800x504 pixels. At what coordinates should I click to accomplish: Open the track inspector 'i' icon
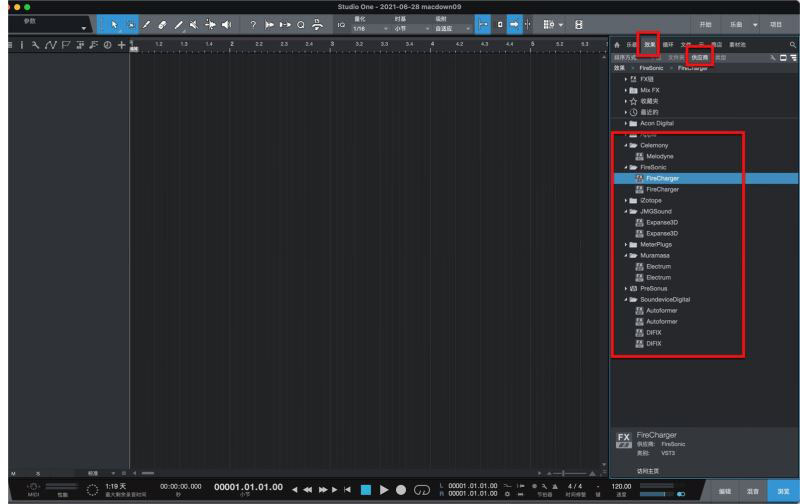tap(22, 45)
